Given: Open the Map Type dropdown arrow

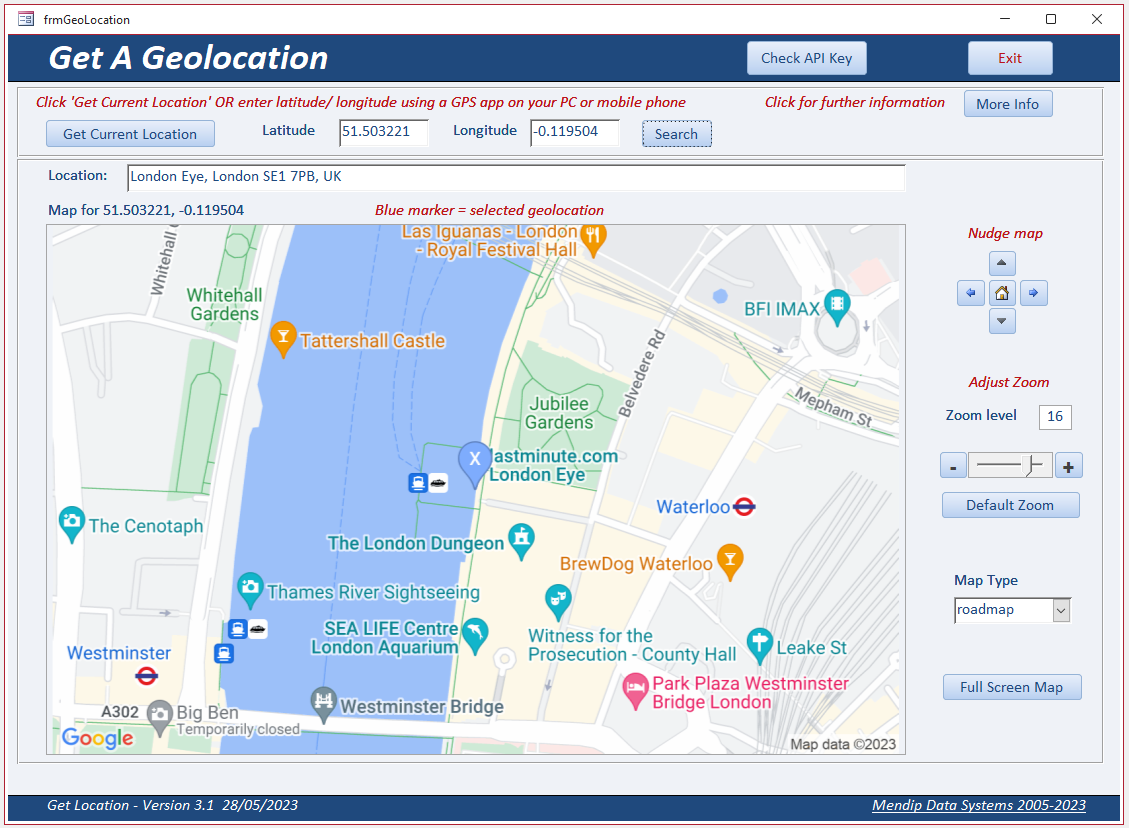Looking at the screenshot, I should [1061, 611].
